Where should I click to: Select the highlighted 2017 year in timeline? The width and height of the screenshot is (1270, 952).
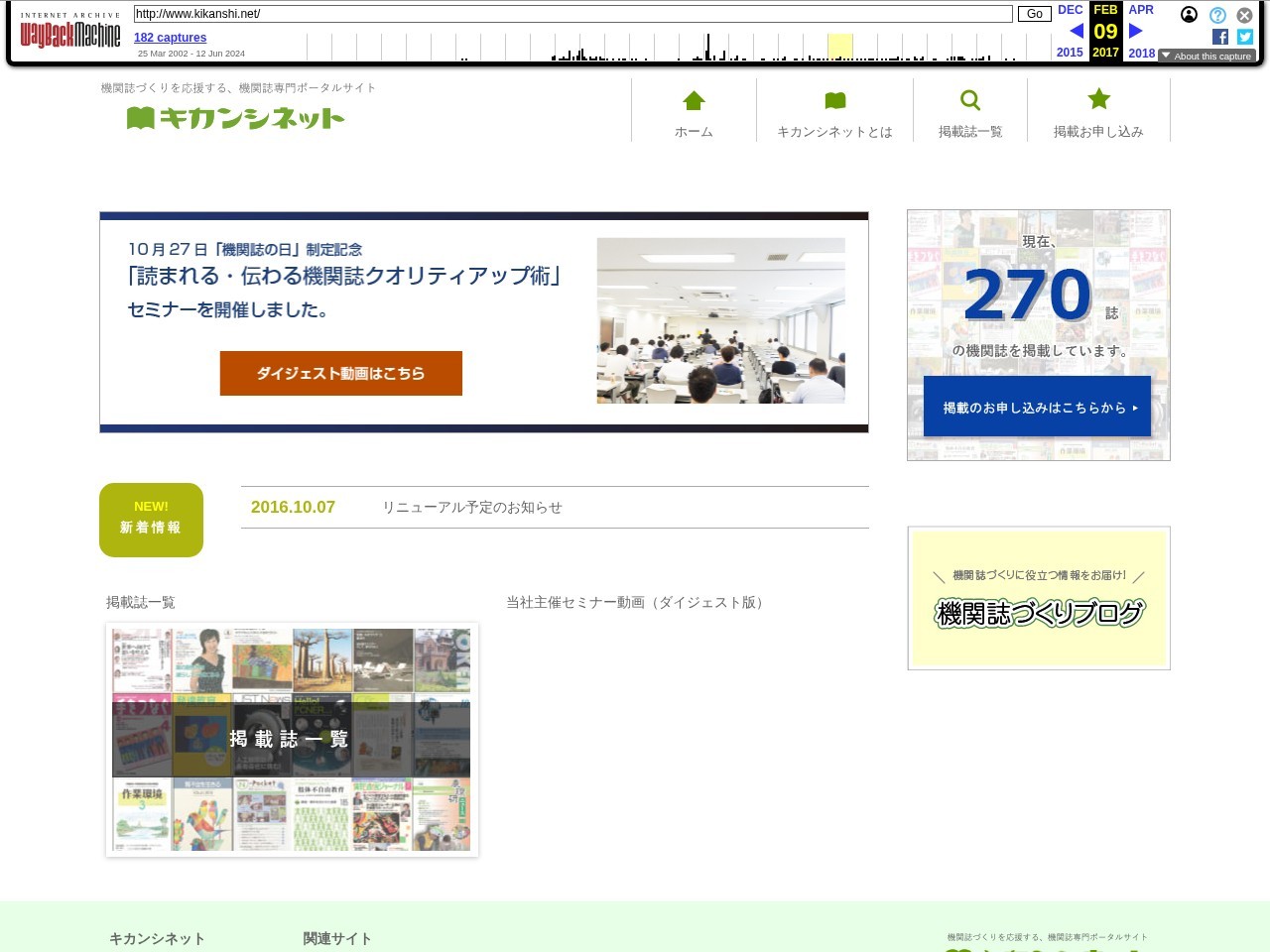[x=1105, y=53]
